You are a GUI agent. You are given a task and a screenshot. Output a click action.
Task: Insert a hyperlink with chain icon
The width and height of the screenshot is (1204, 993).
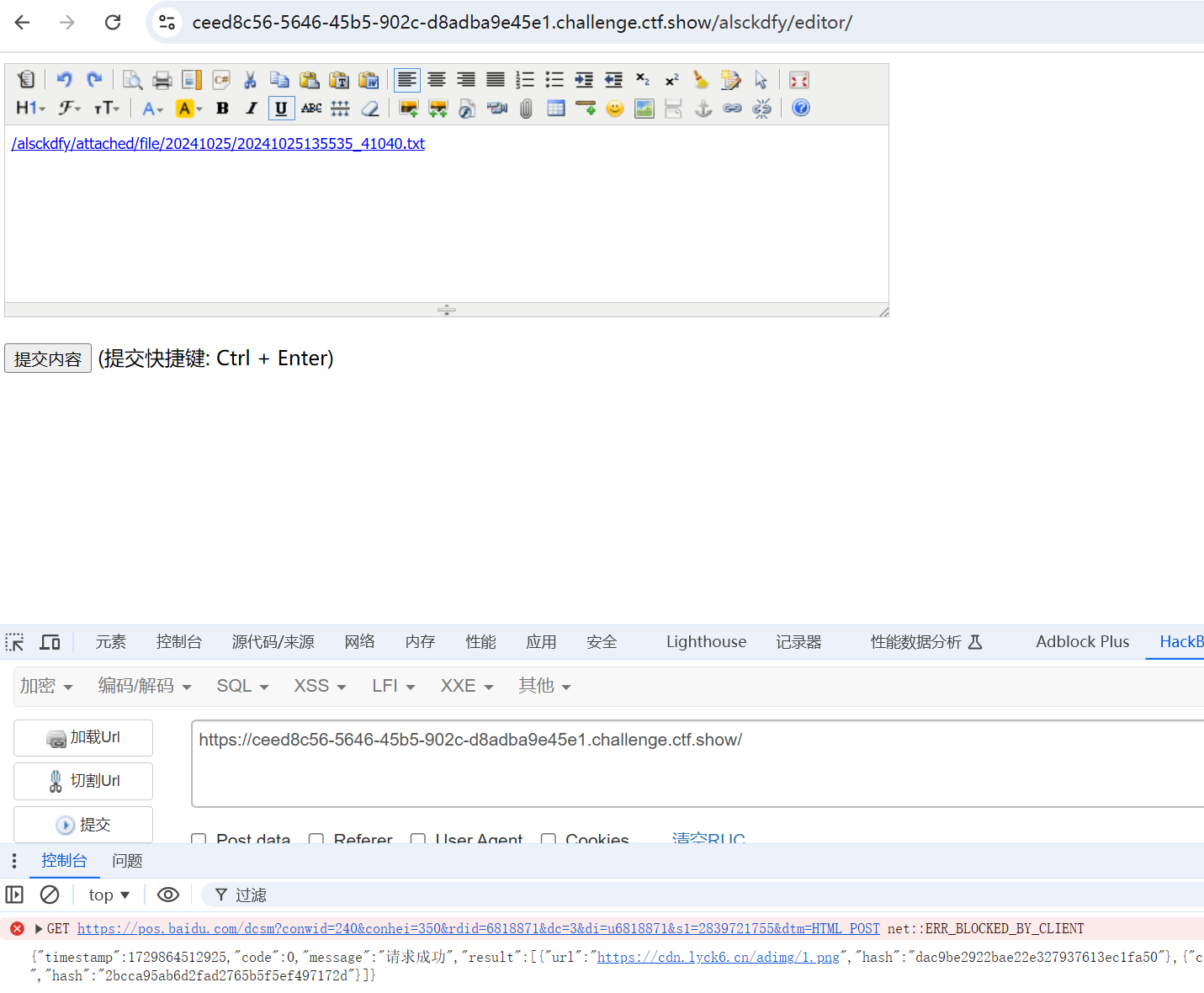click(x=733, y=108)
